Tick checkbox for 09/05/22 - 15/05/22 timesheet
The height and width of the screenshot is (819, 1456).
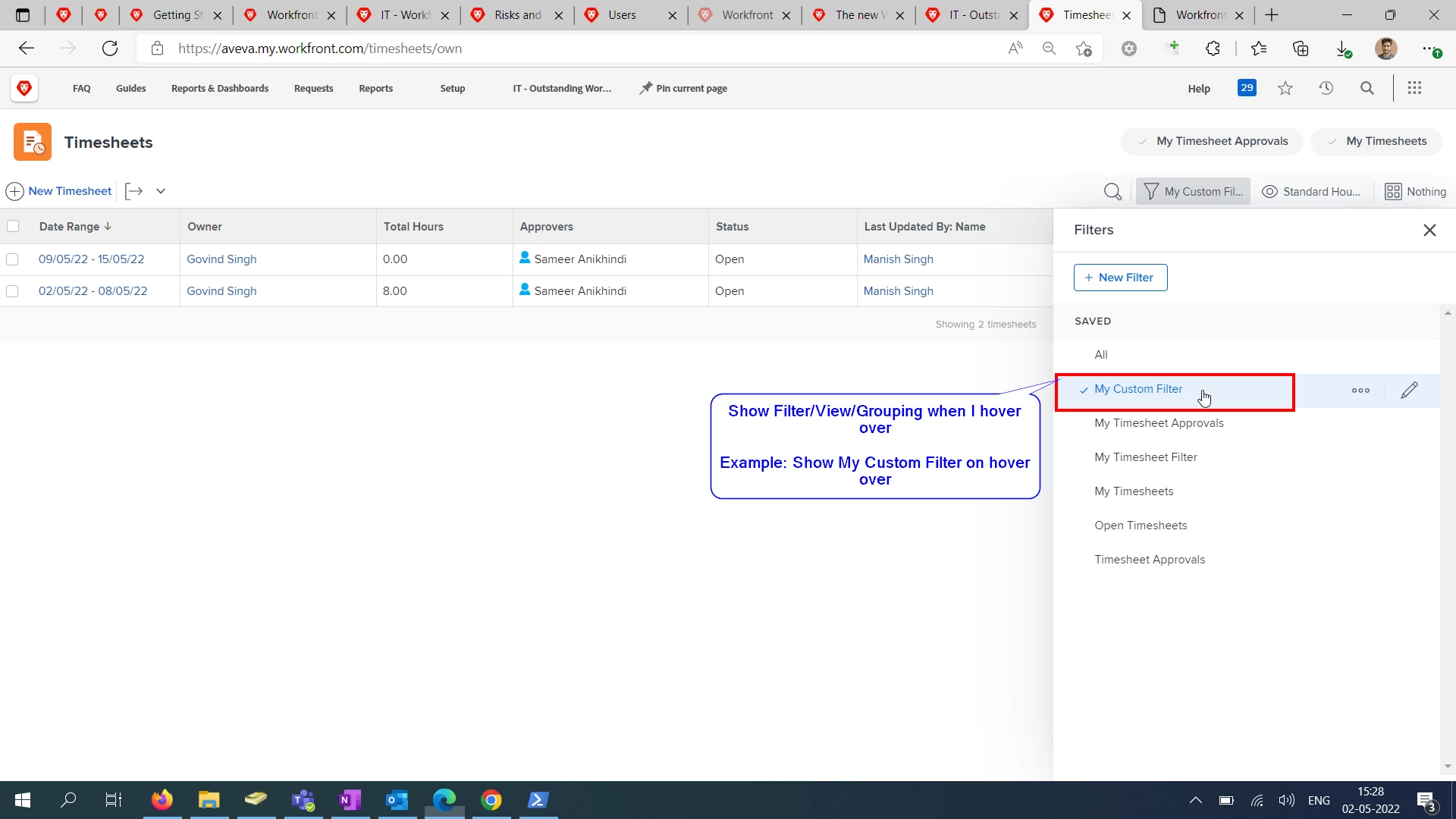coord(12,259)
